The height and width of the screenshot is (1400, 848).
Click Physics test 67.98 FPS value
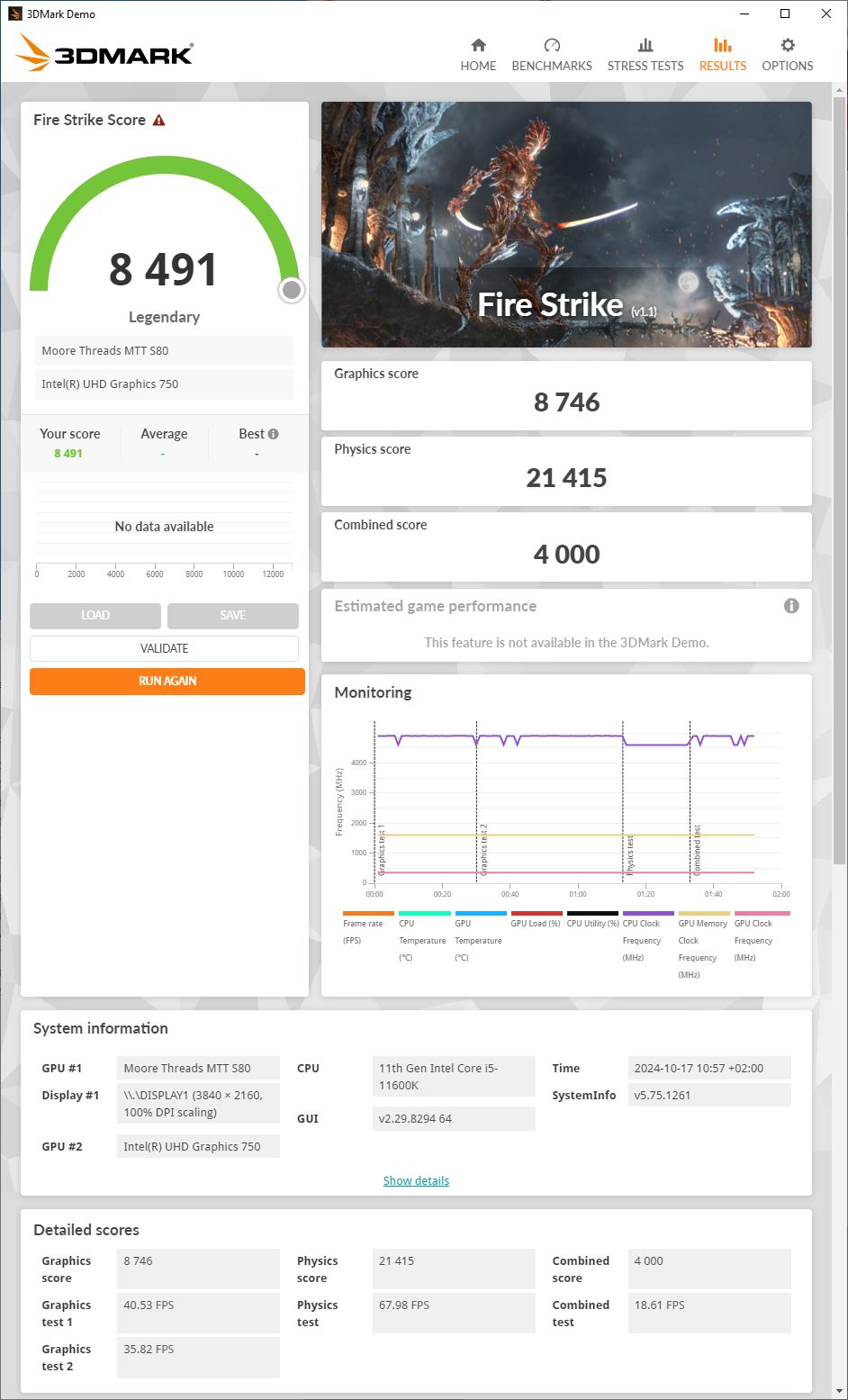[x=454, y=1314]
